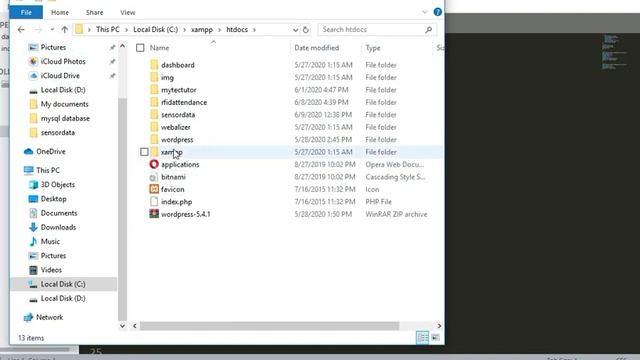Open 3D Objects in navigation pane
Screen dimensions: 640x360
point(51,184)
